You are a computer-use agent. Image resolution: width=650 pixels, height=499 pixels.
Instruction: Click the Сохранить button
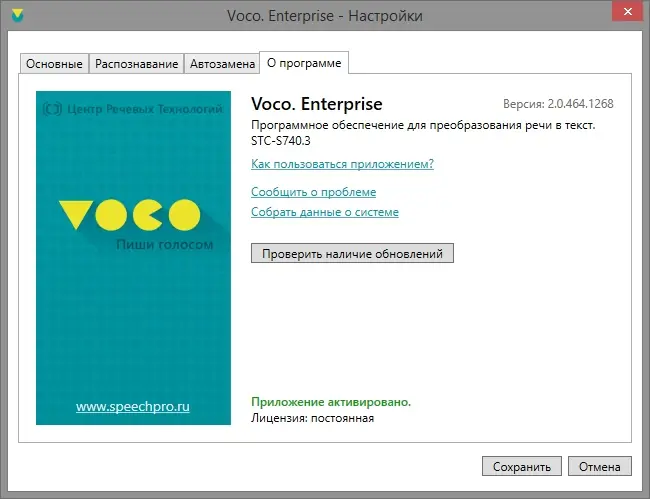click(x=522, y=467)
